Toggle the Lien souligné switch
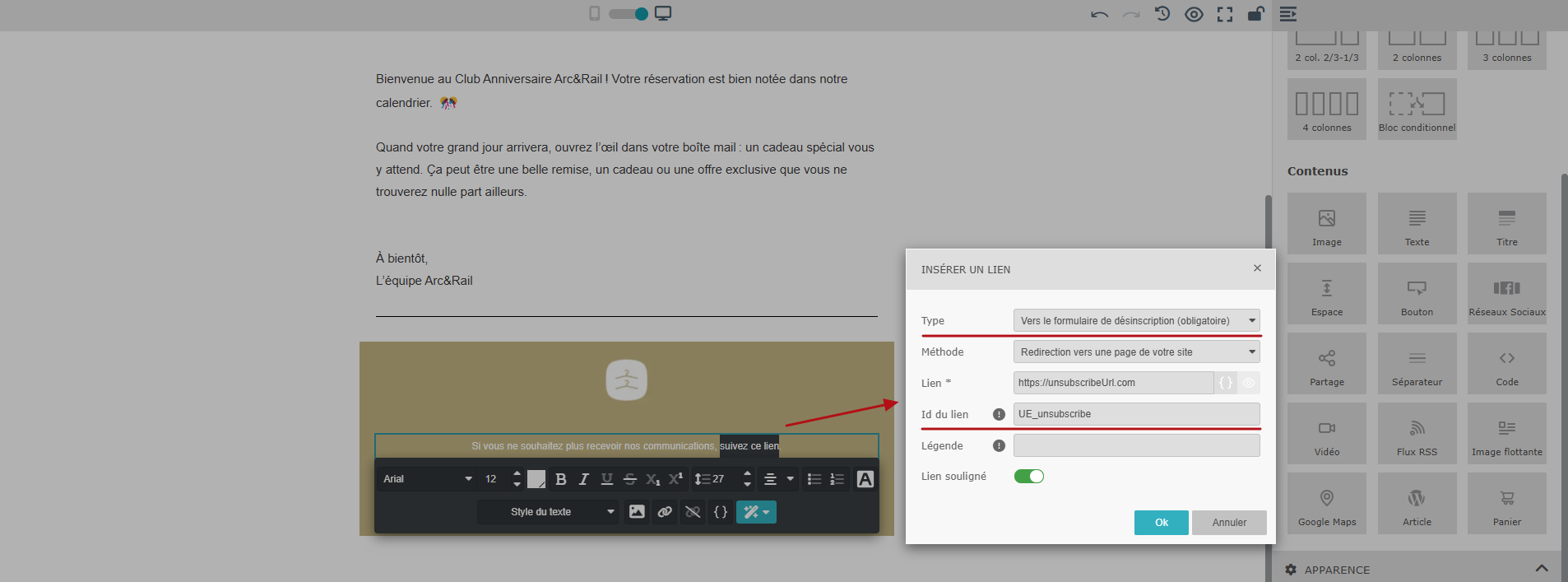Image resolution: width=1568 pixels, height=582 pixels. pos(1029,477)
